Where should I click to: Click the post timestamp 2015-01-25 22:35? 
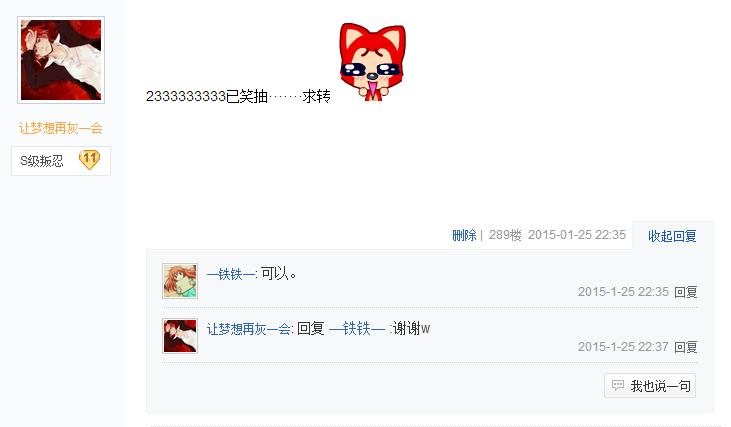577,235
